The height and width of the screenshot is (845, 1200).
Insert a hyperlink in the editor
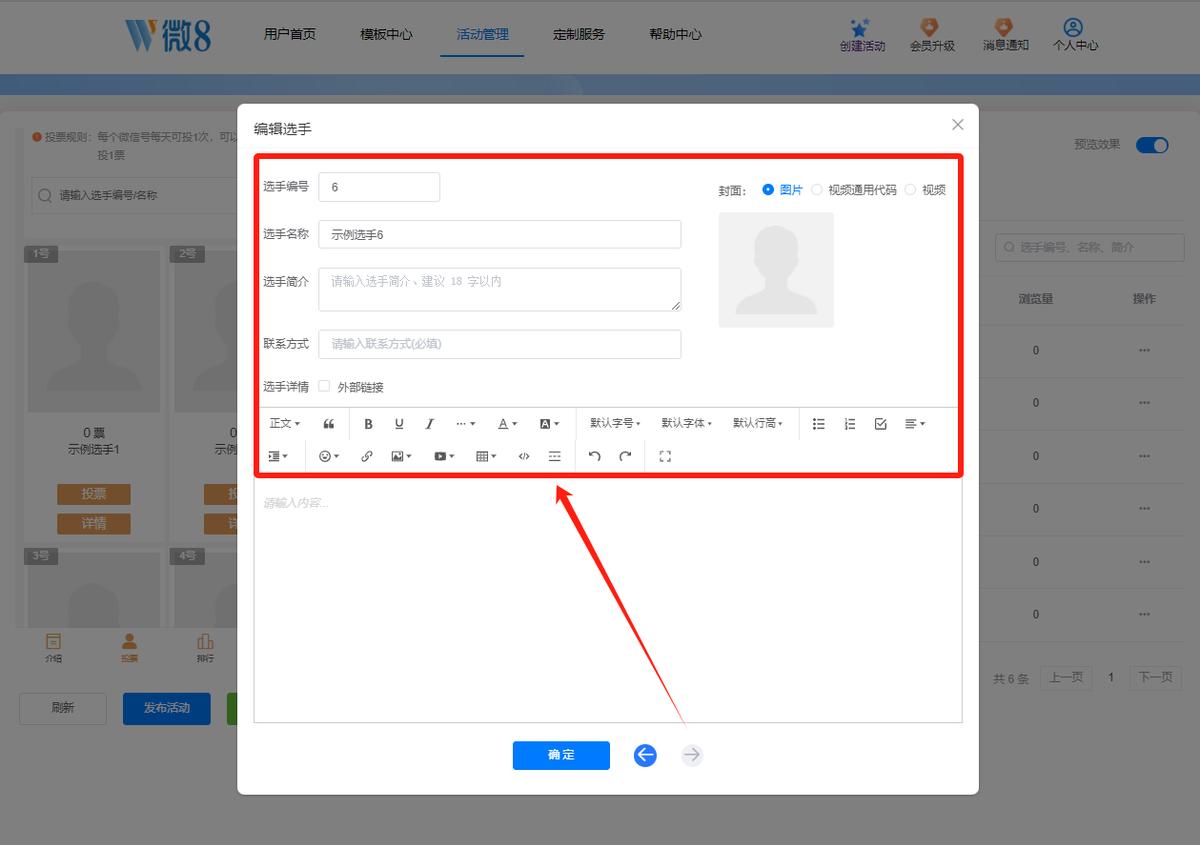367,456
